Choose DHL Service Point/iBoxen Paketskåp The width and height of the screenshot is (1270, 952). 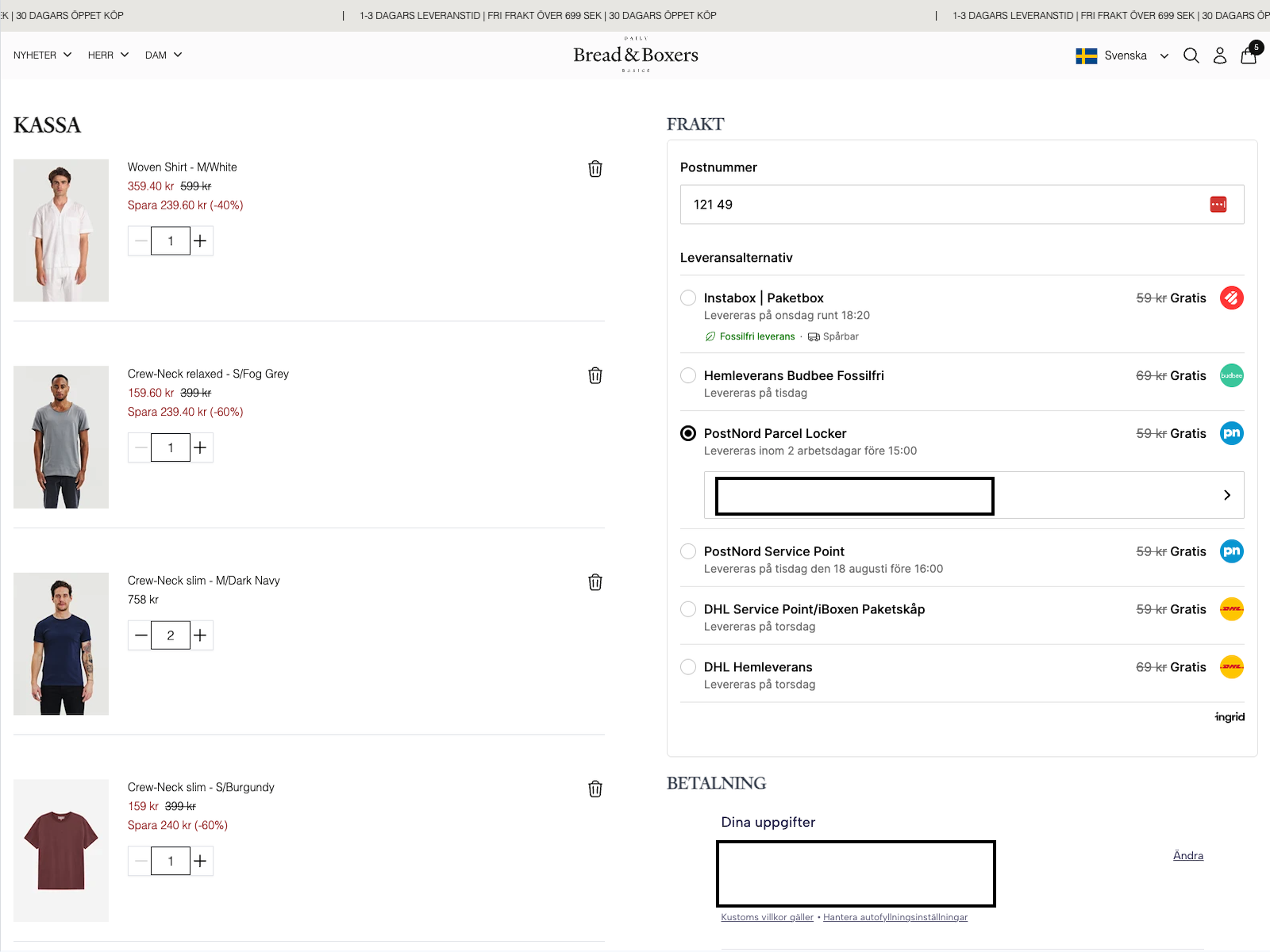click(688, 609)
